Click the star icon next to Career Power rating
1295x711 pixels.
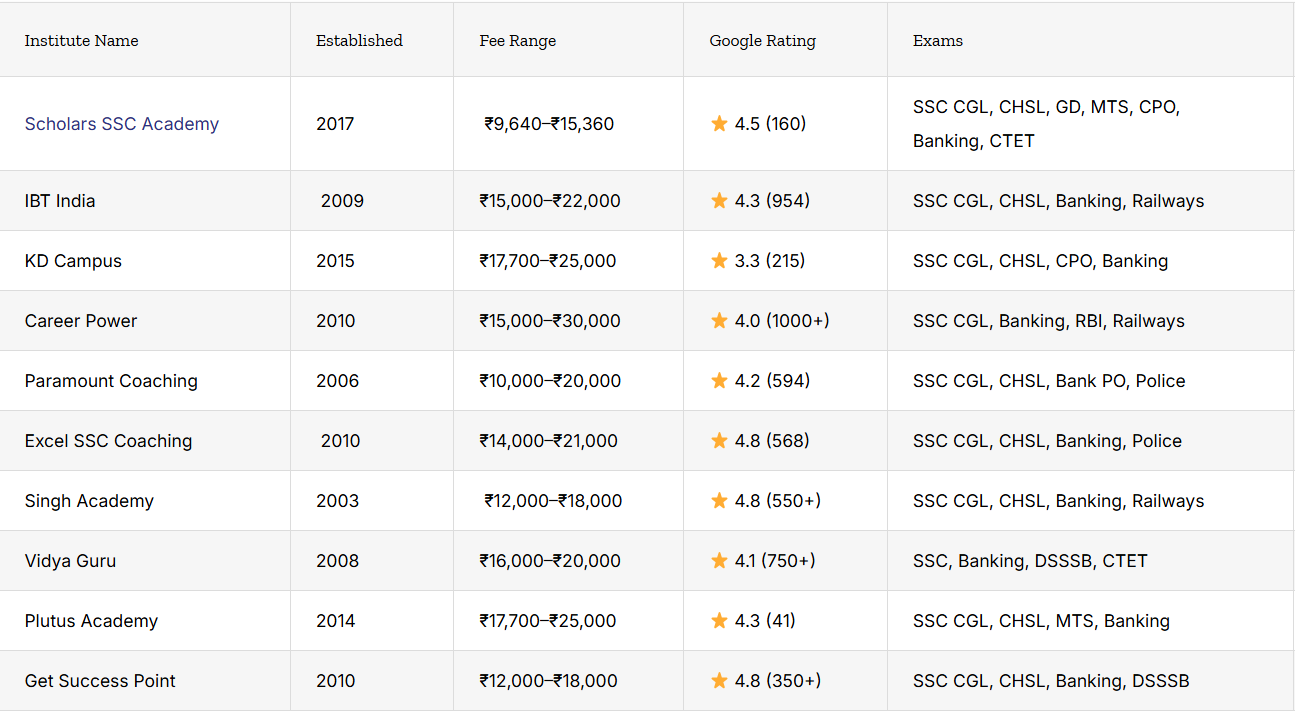pos(719,321)
